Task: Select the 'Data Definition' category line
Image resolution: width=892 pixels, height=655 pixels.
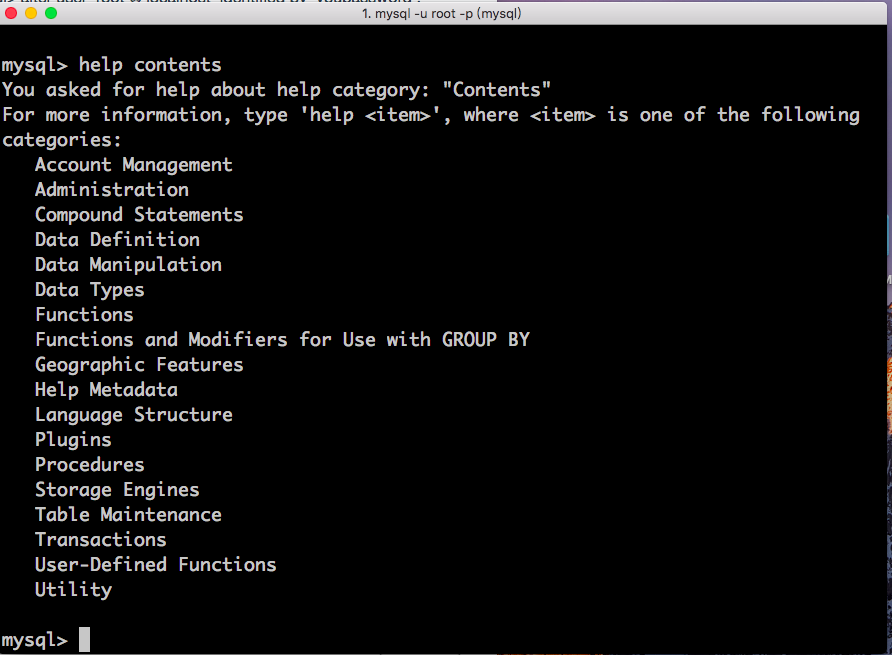Action: 118,240
